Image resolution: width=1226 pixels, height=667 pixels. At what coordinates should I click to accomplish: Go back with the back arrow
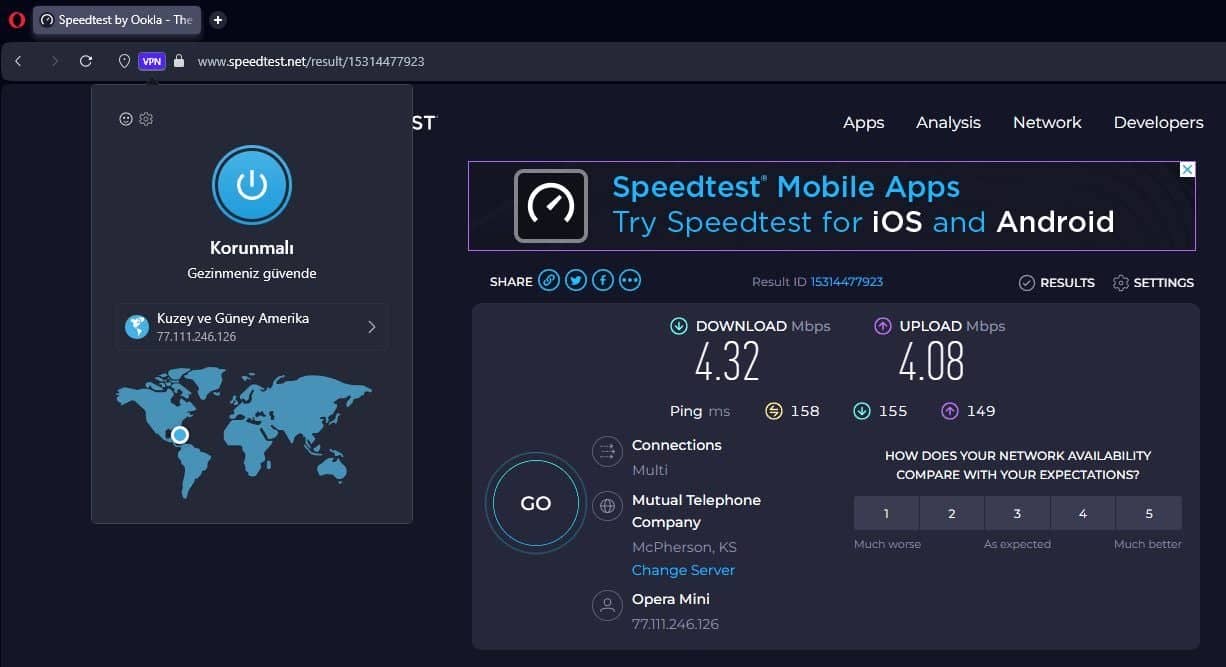tap(18, 61)
